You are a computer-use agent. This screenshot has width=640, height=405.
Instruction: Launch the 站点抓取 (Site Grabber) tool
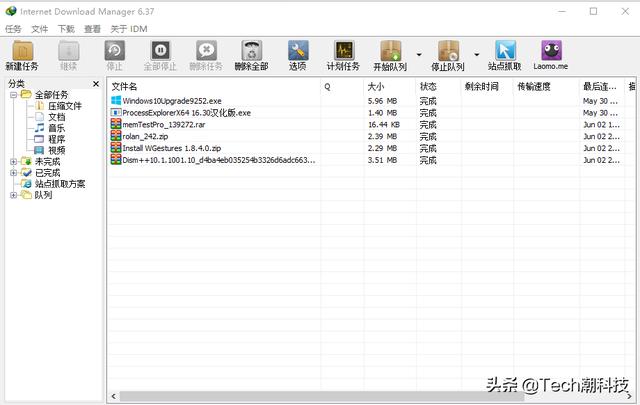point(504,54)
